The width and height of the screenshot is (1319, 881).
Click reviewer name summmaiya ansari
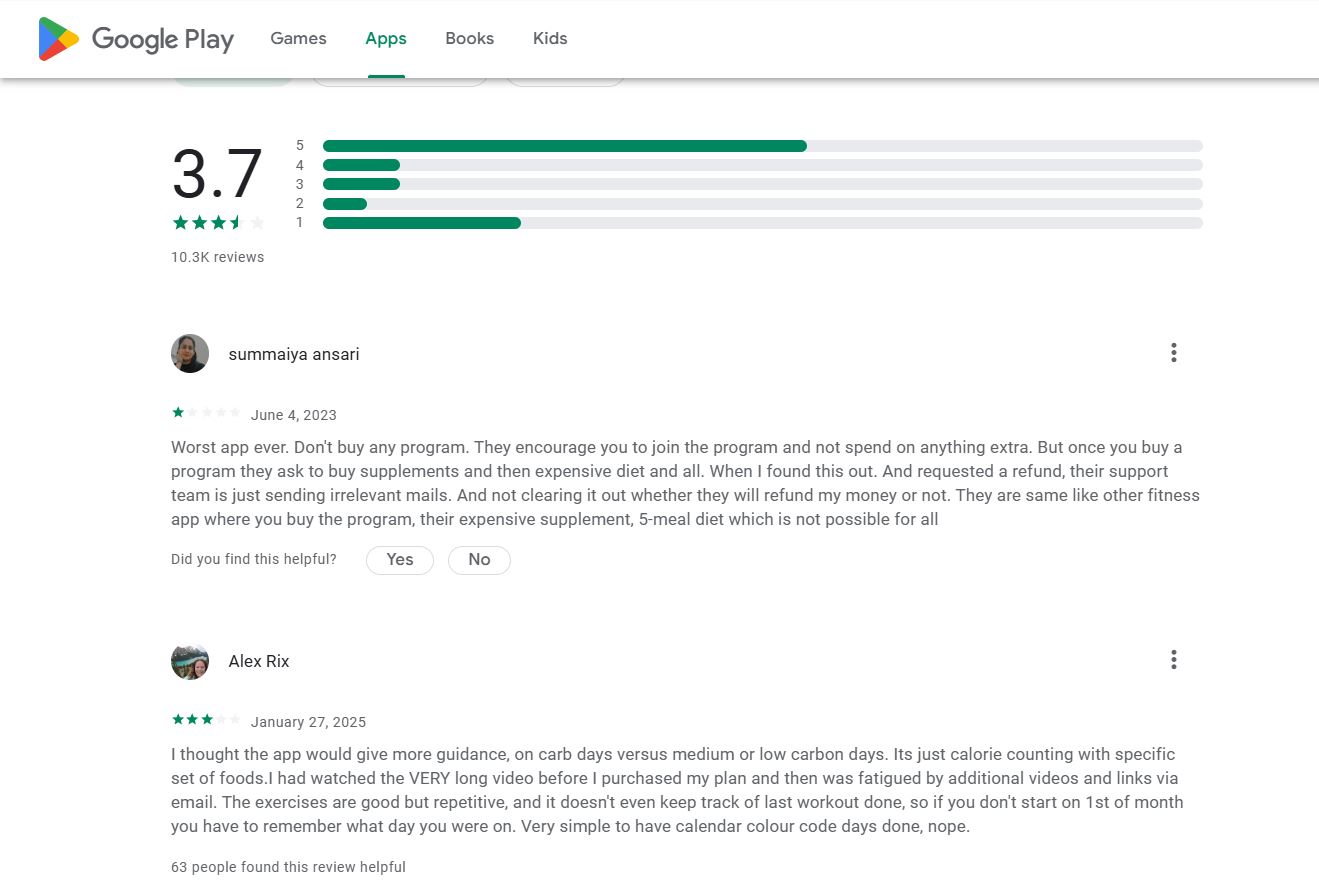(x=294, y=354)
